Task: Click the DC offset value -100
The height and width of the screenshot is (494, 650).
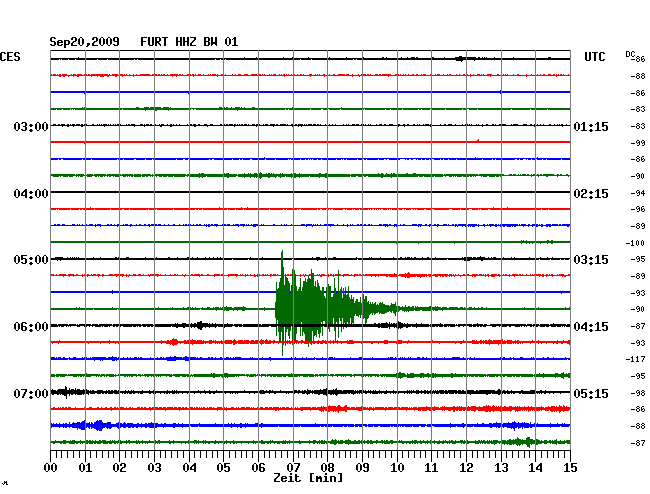Action: (x=635, y=243)
